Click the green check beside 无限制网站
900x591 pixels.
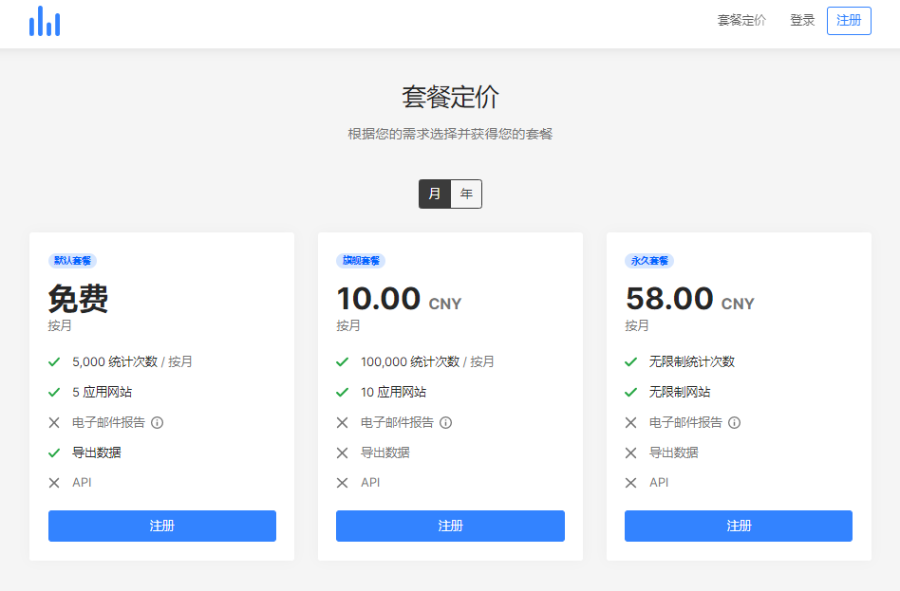coord(631,392)
